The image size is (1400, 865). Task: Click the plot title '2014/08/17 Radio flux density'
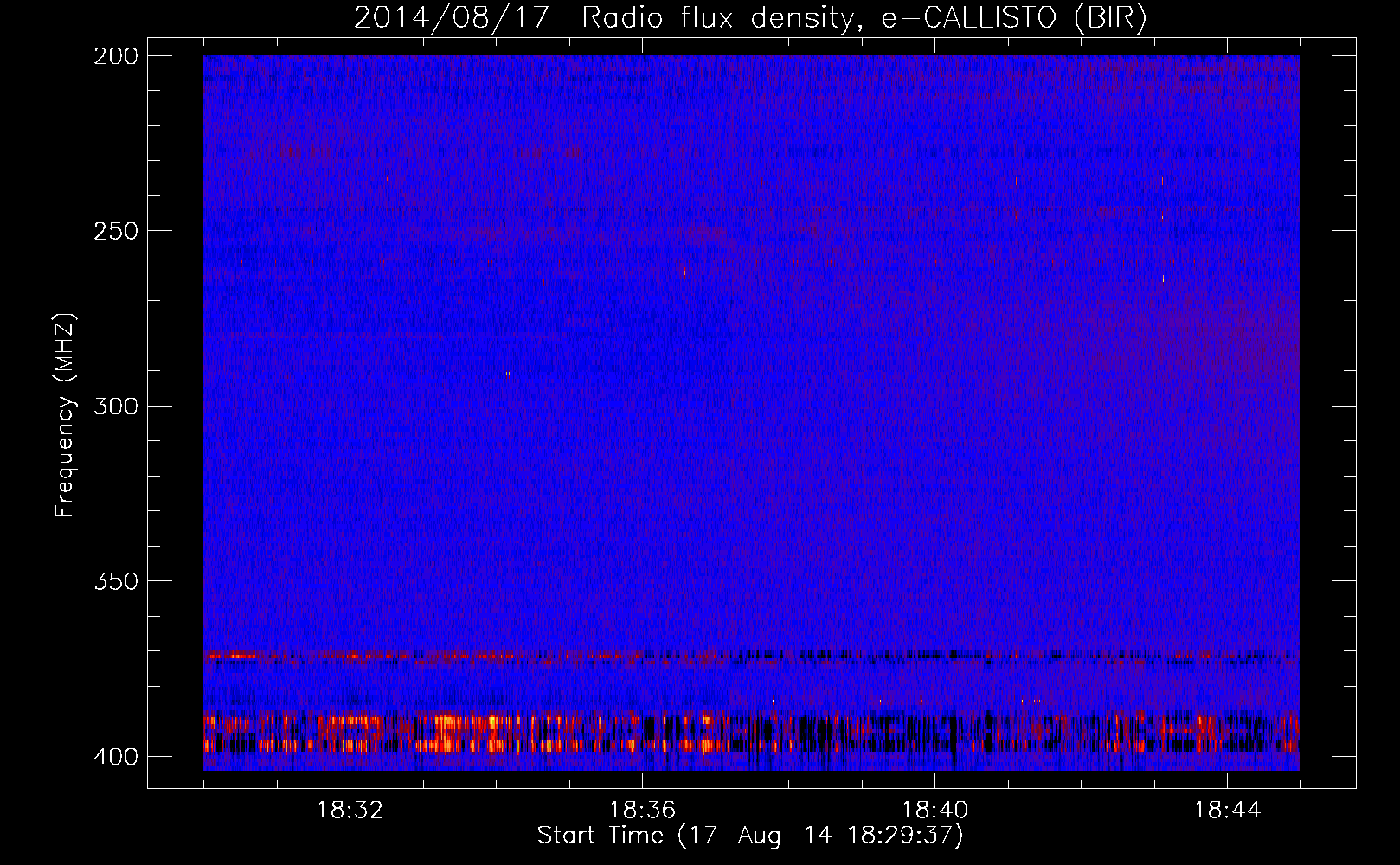pyautogui.click(x=750, y=18)
